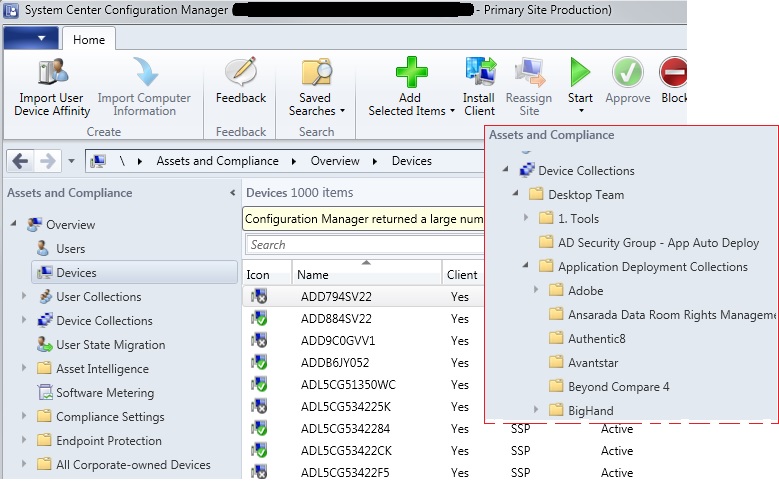
Task: Click the red Block icon
Action: click(x=673, y=72)
